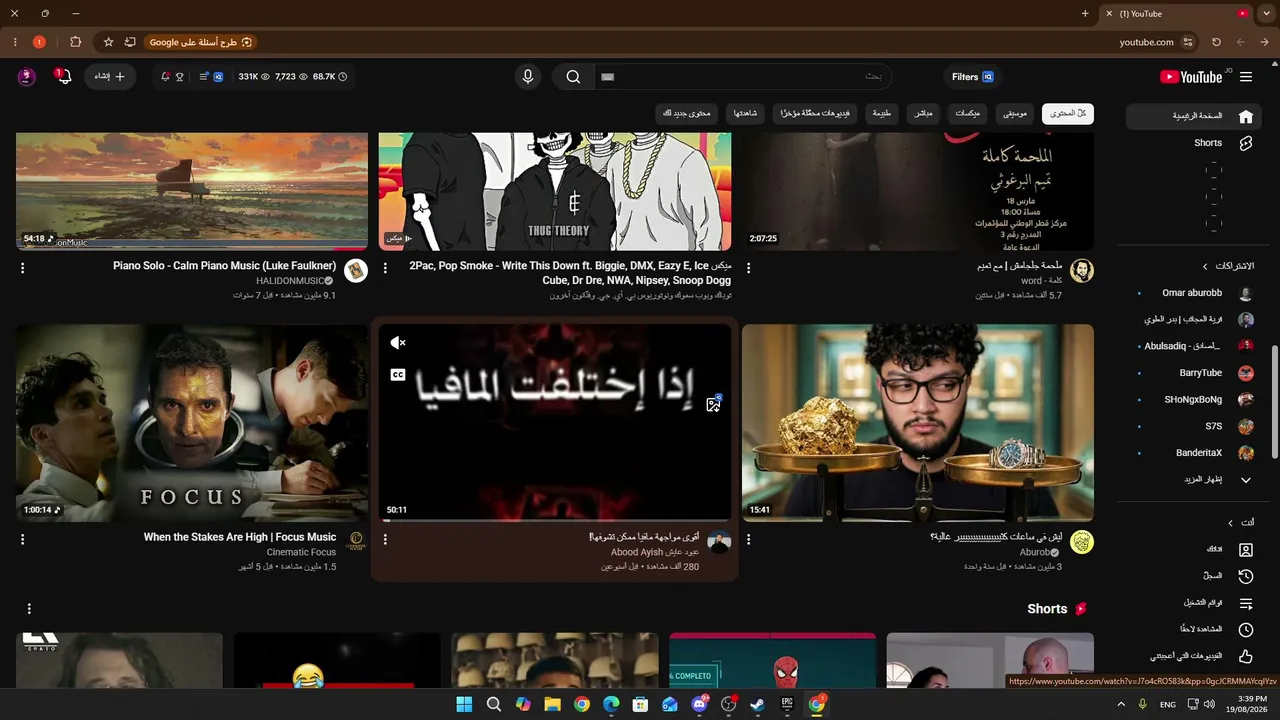
Task: Open the watch history clock icon in sidebar
Action: point(1246,576)
